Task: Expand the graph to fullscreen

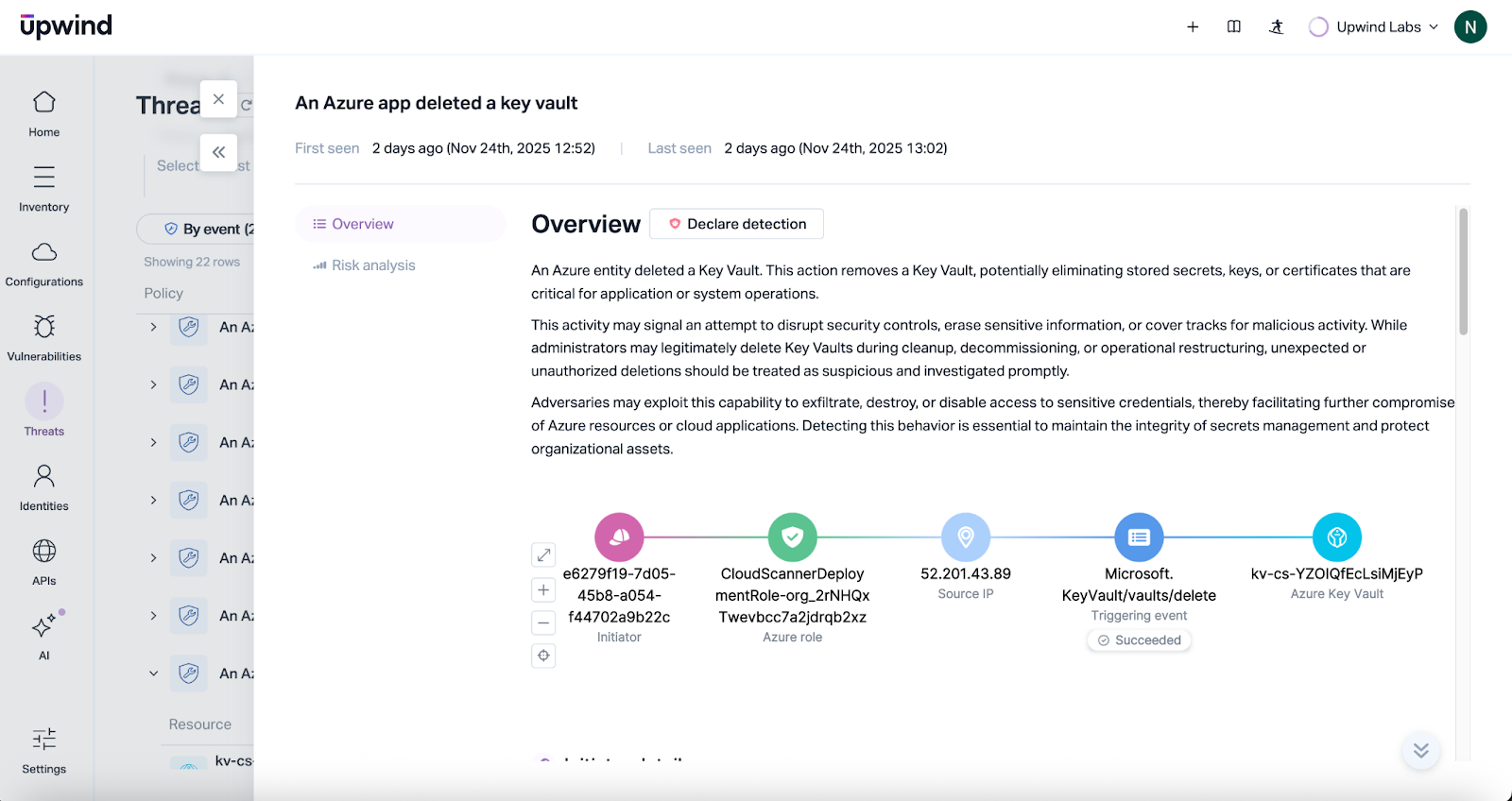Action: [x=543, y=555]
